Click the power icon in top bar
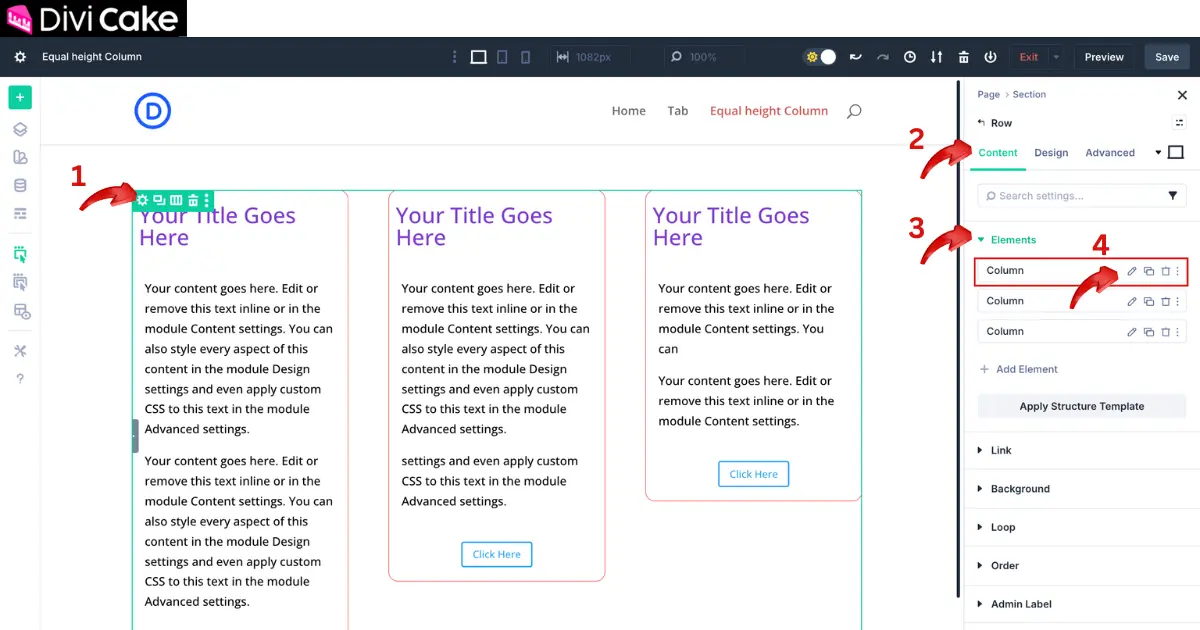This screenshot has height=630, width=1200. click(x=991, y=57)
